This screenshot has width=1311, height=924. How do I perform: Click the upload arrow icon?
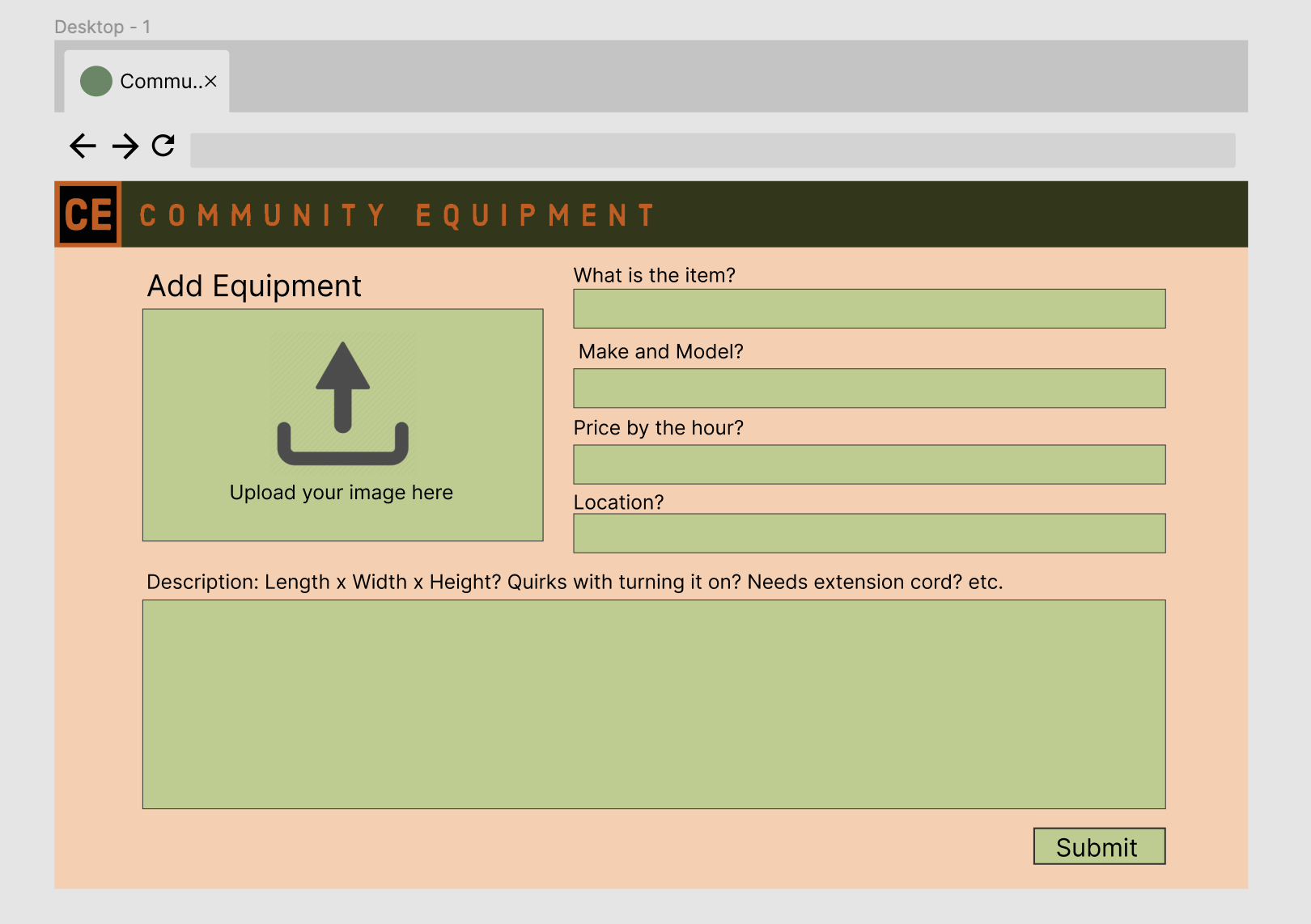343,403
